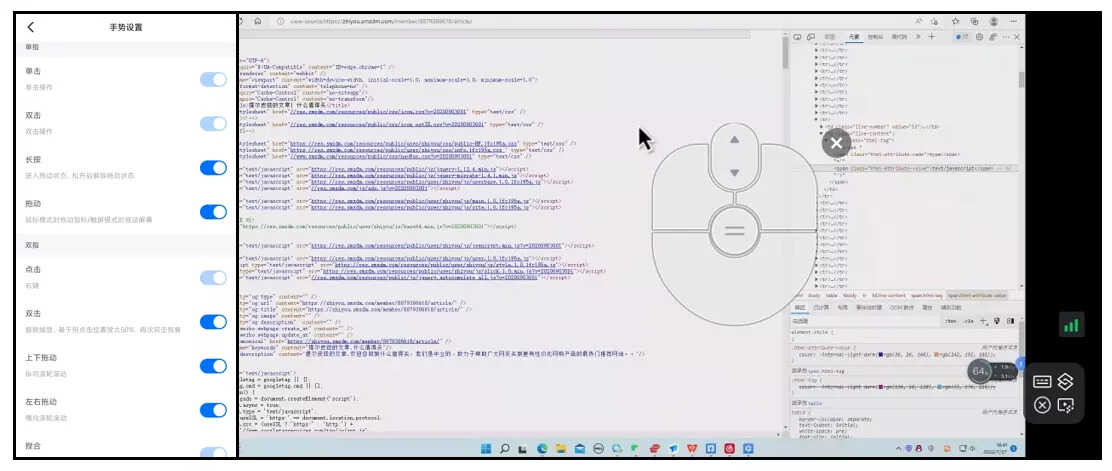Open browser collections icon

pyautogui.click(x=974, y=21)
